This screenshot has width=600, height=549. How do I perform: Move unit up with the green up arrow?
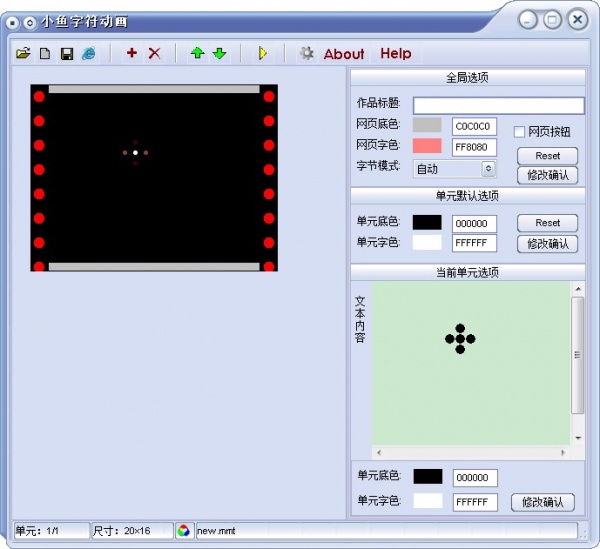tap(197, 53)
